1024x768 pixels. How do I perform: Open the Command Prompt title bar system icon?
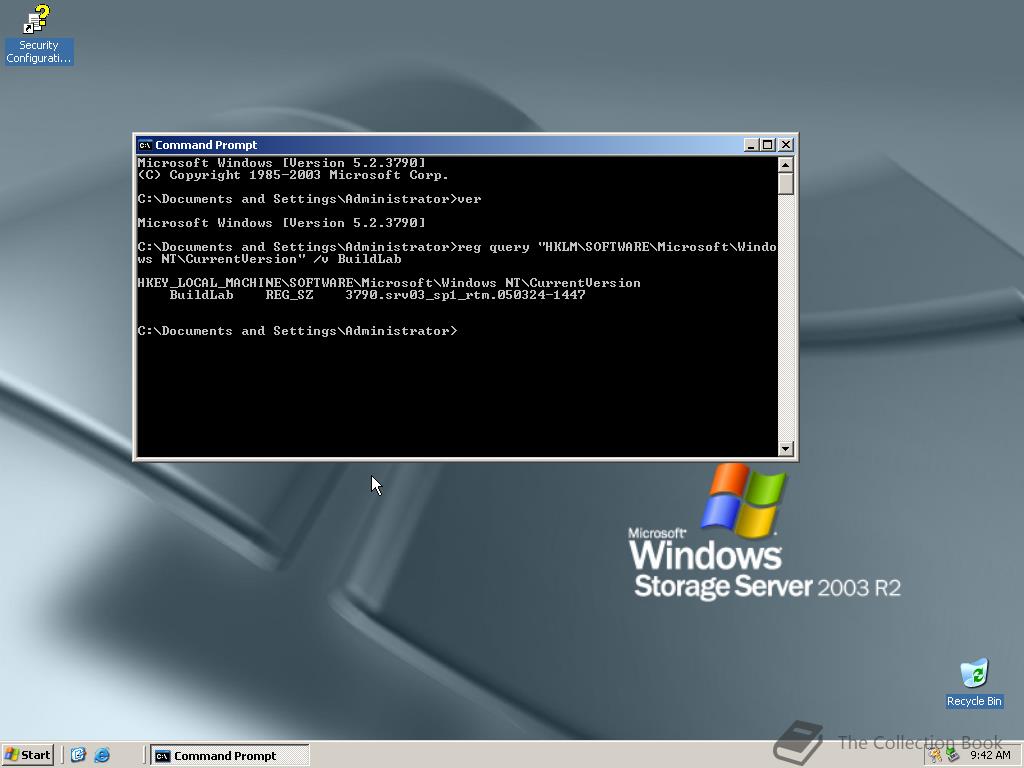145,145
